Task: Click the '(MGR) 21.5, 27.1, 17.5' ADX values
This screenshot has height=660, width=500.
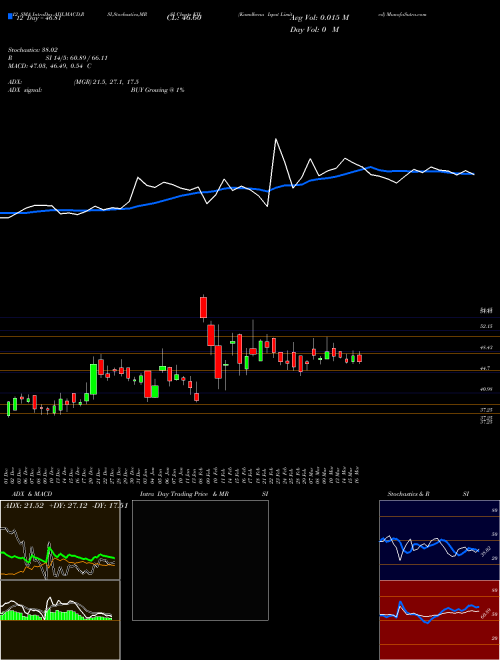Action: 106,82
